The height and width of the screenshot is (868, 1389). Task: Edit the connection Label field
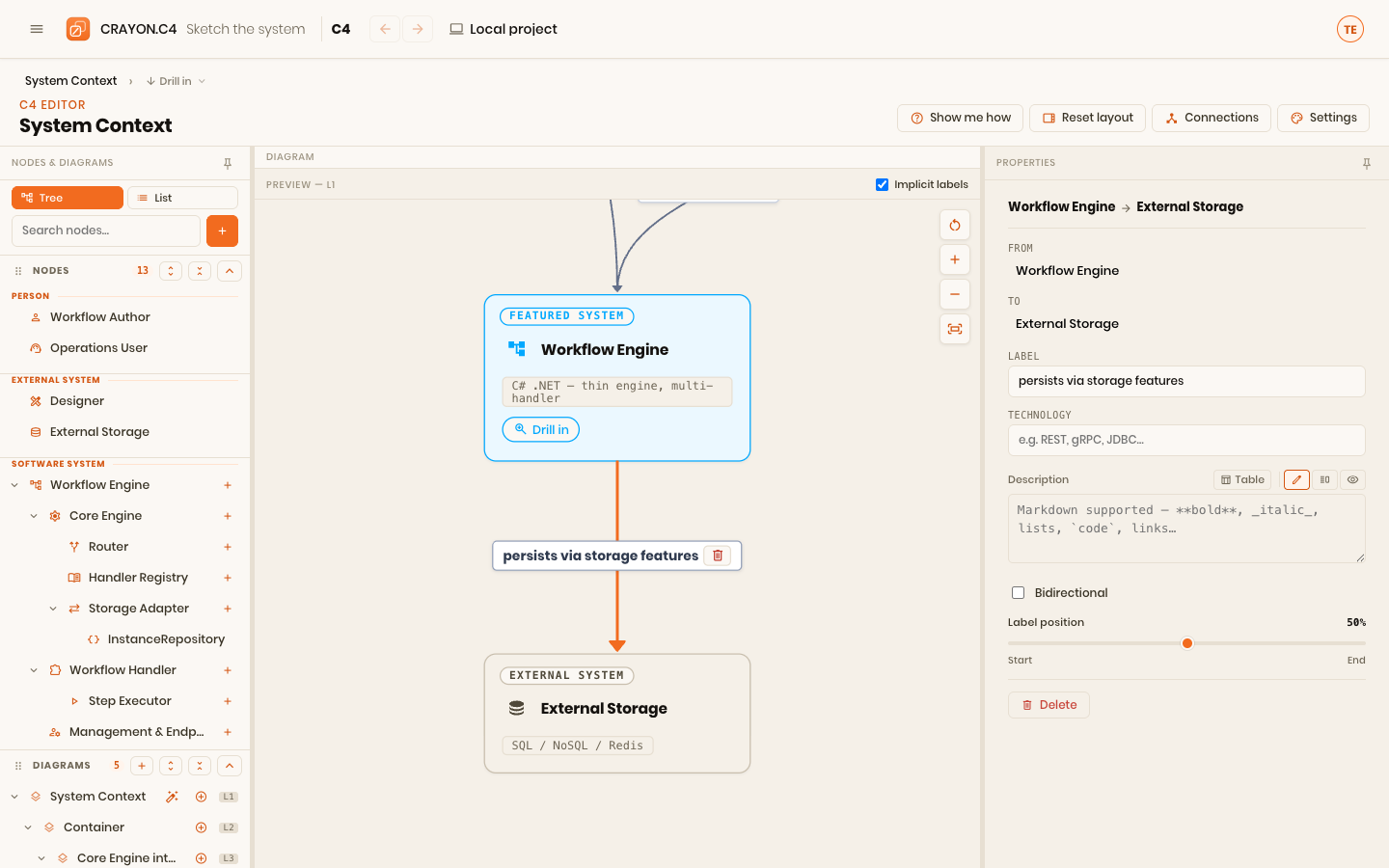pos(1186,381)
